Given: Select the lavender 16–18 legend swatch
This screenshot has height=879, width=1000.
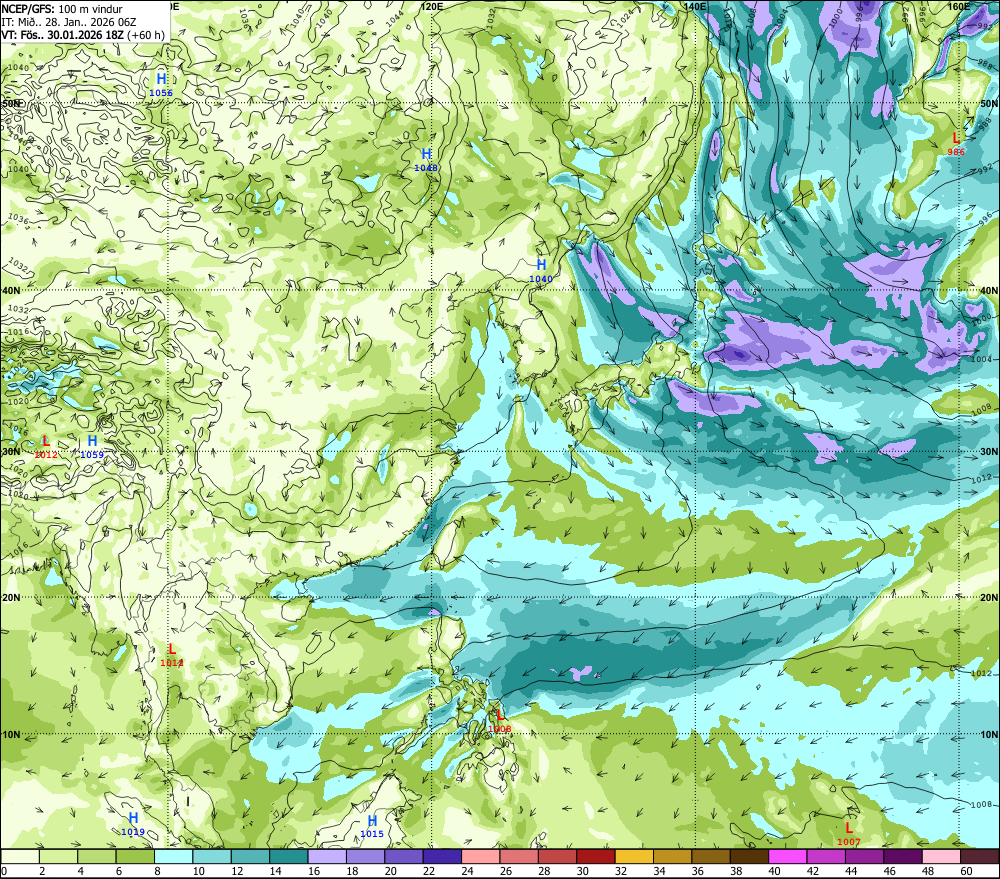Looking at the screenshot, I should pos(327,856).
